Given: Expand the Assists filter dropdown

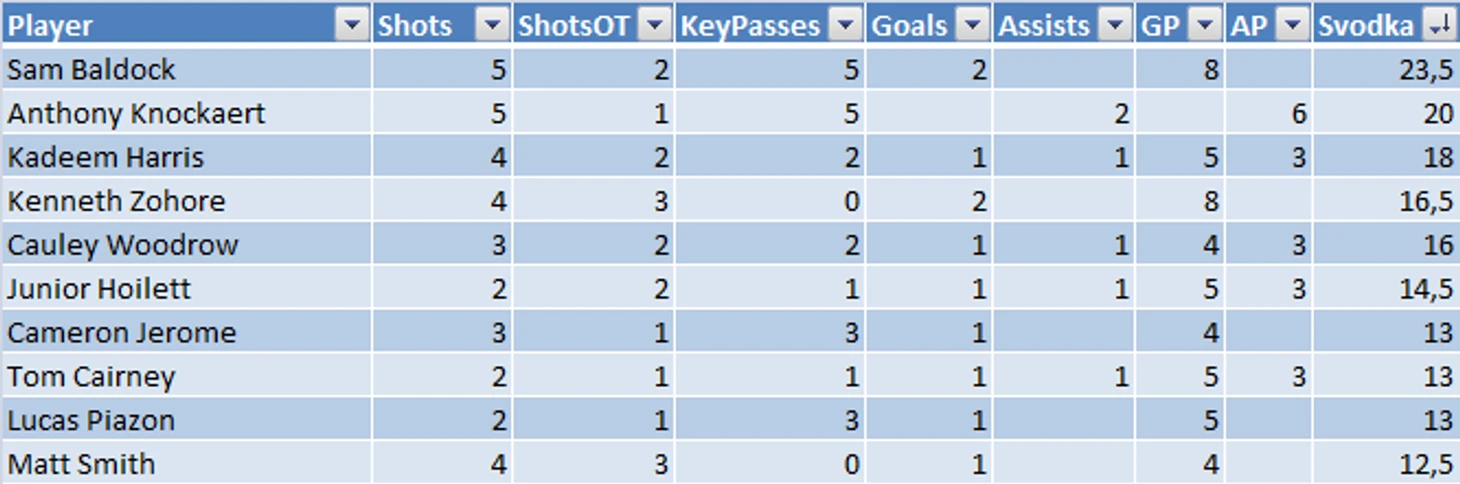Looking at the screenshot, I should (1114, 26).
